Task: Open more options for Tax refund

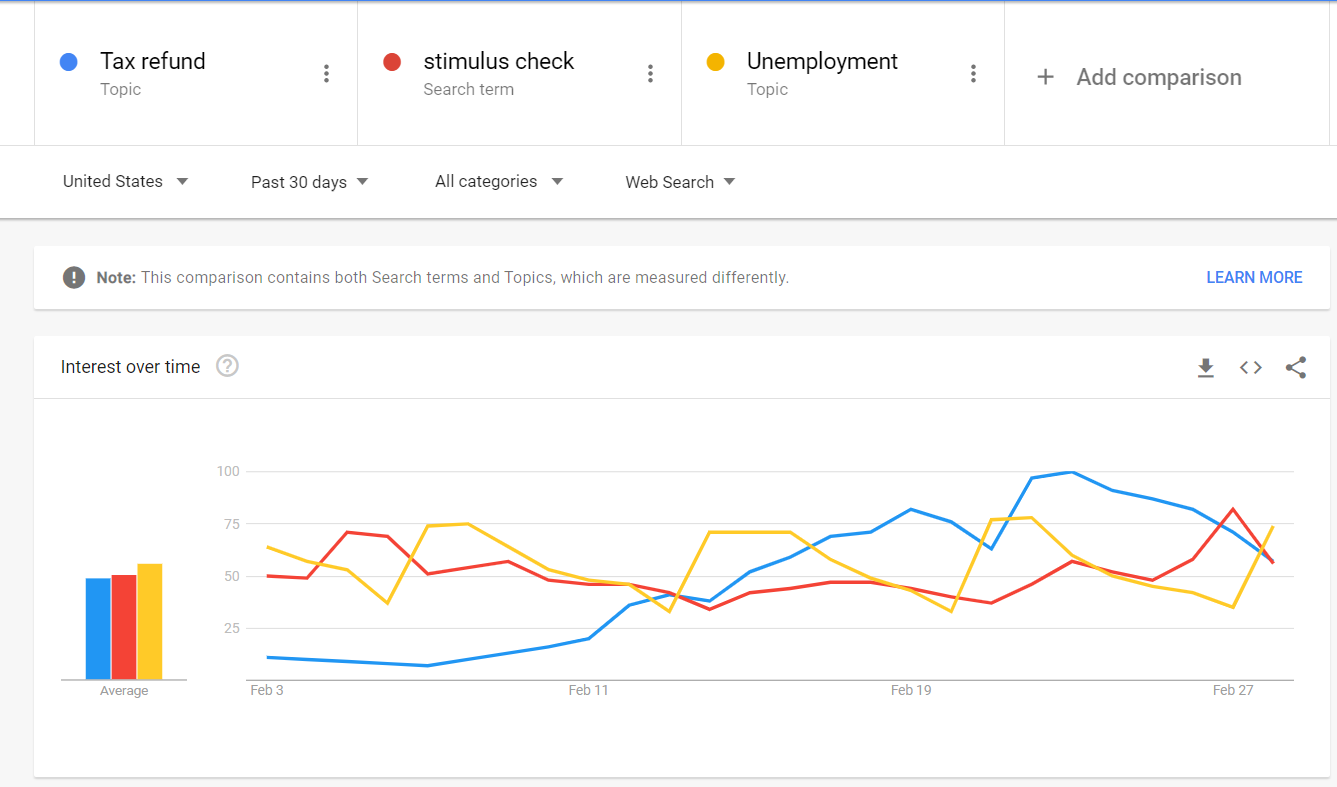Action: pos(326,74)
